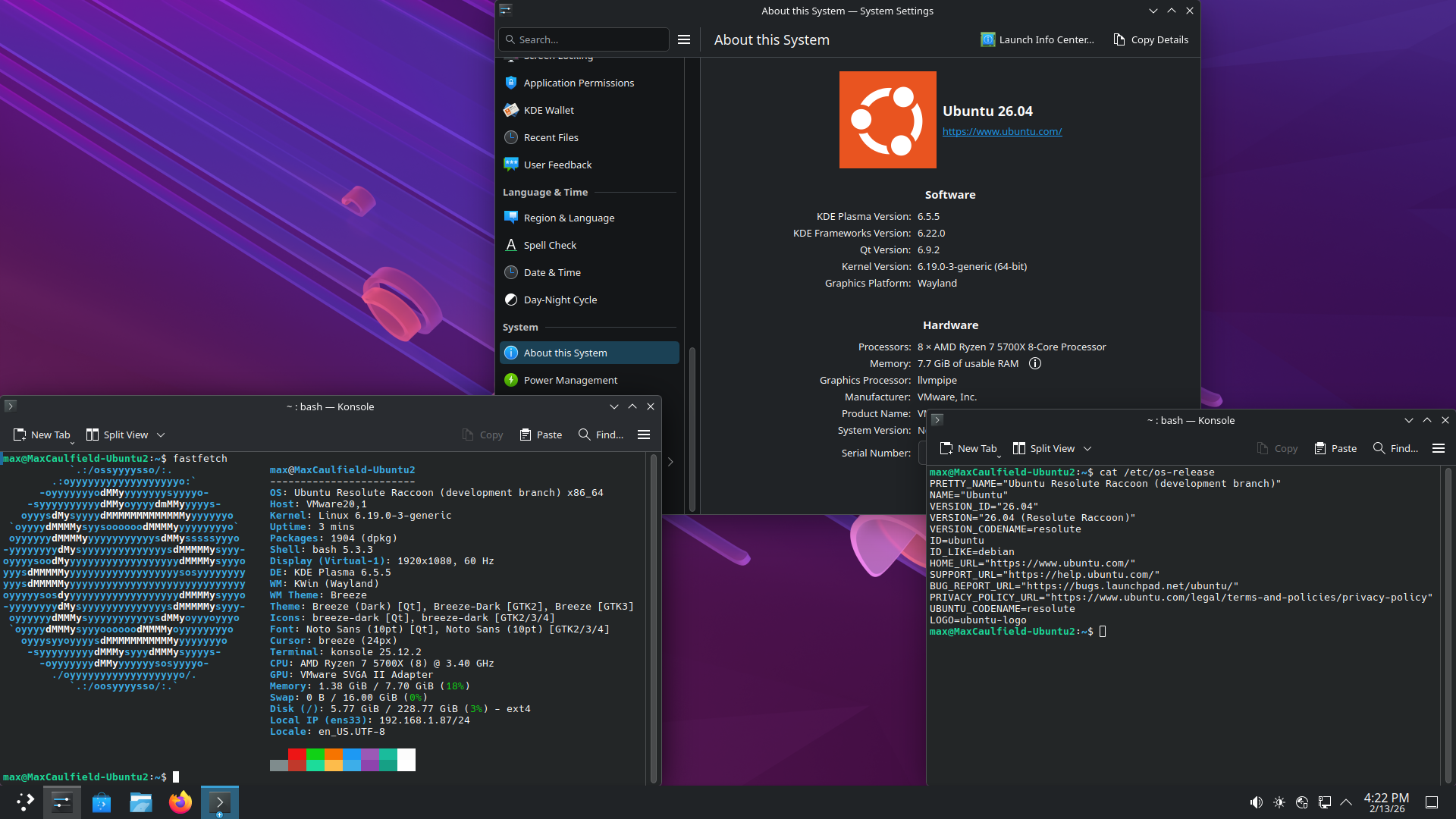
Task: Click Copy in right Konsole toolbar
Action: coord(1277,448)
